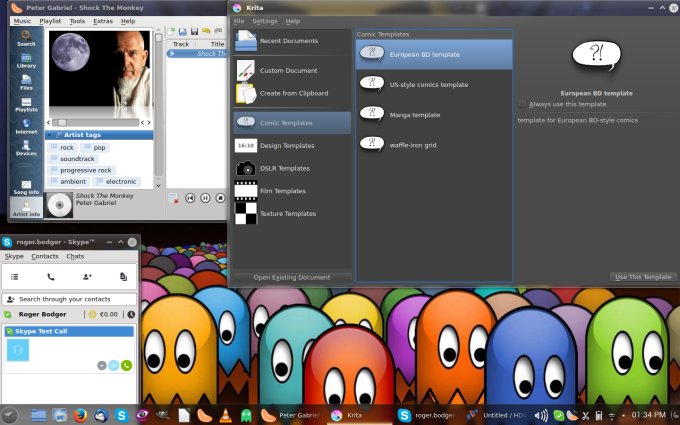Select the Manga template
This screenshot has width=680, height=425.
tap(414, 115)
